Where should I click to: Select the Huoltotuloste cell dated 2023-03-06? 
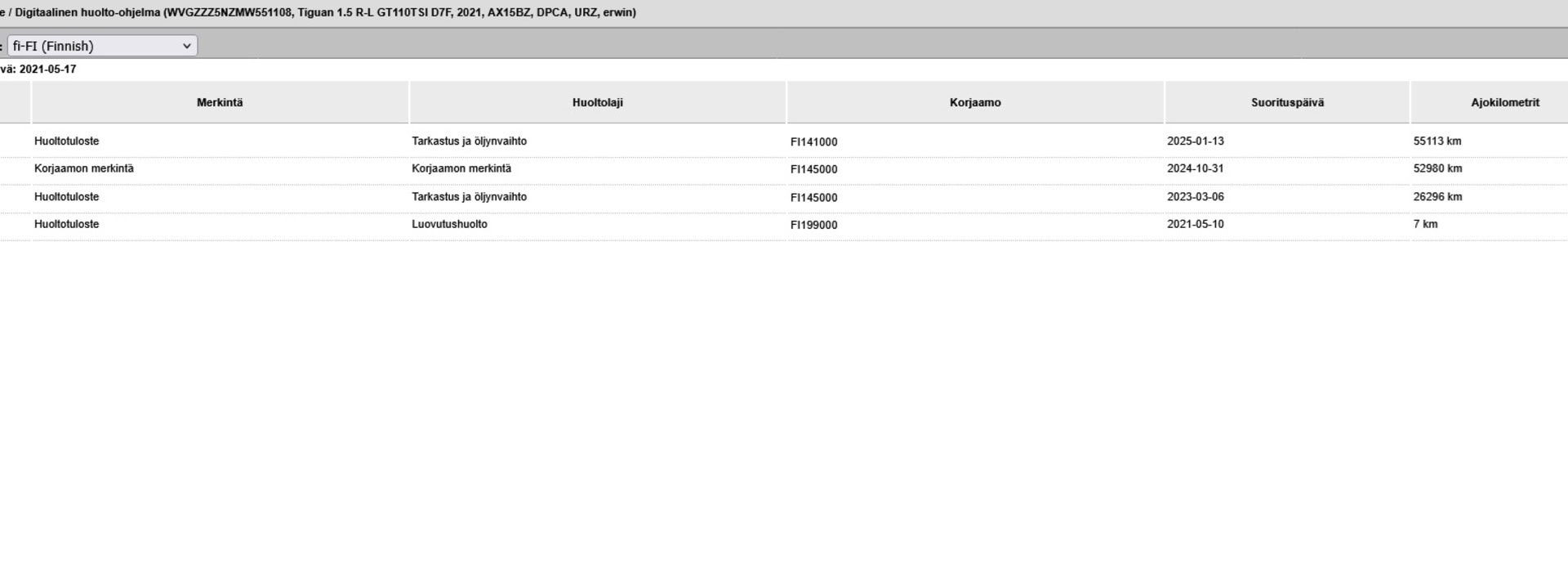[x=67, y=197]
